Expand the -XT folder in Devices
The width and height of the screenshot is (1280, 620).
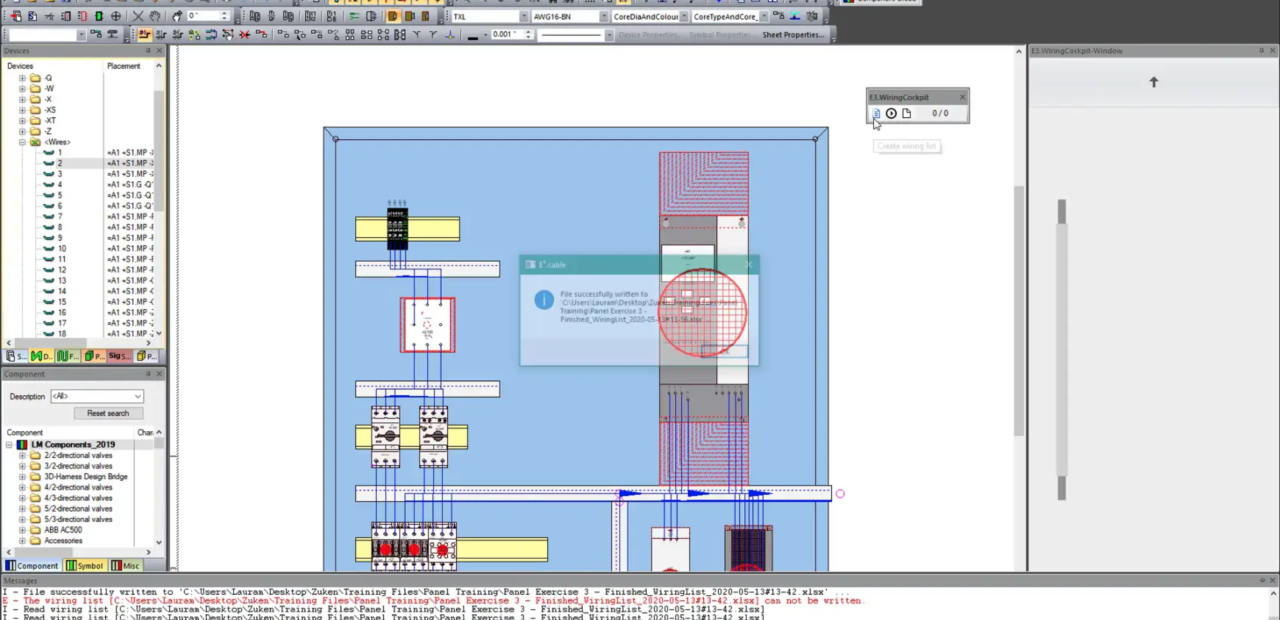[22, 121]
